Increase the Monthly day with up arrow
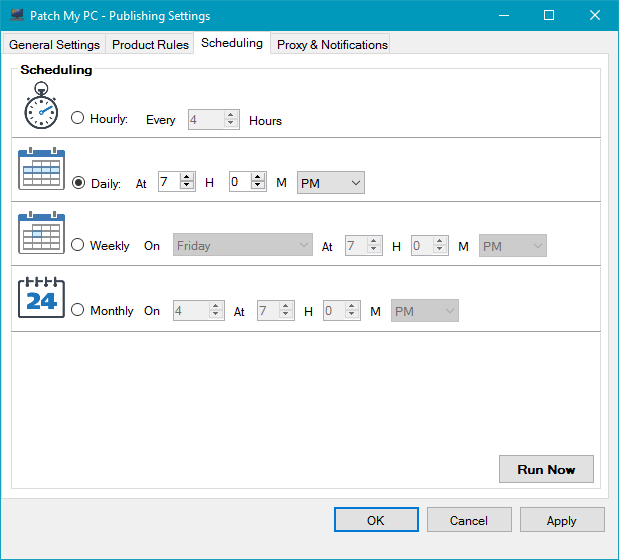This screenshot has height=560, width=619. (216, 306)
